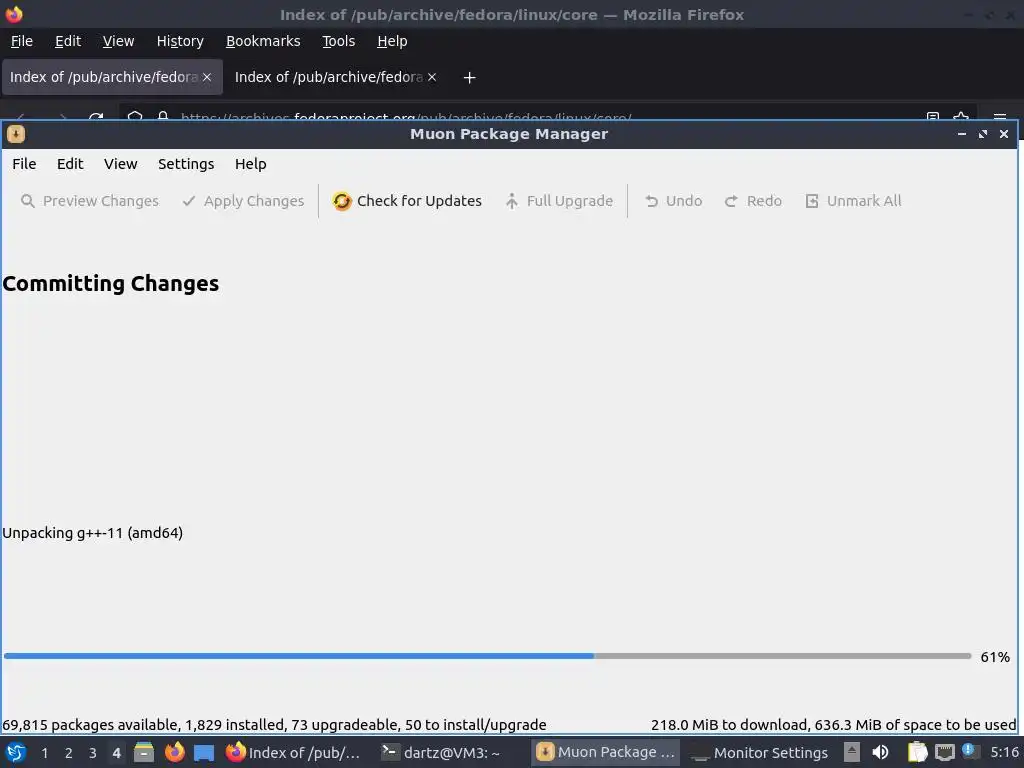This screenshot has height=768, width=1024.
Task: Switch to the Firefox Index of /pub taskbar entry
Action: [293, 753]
